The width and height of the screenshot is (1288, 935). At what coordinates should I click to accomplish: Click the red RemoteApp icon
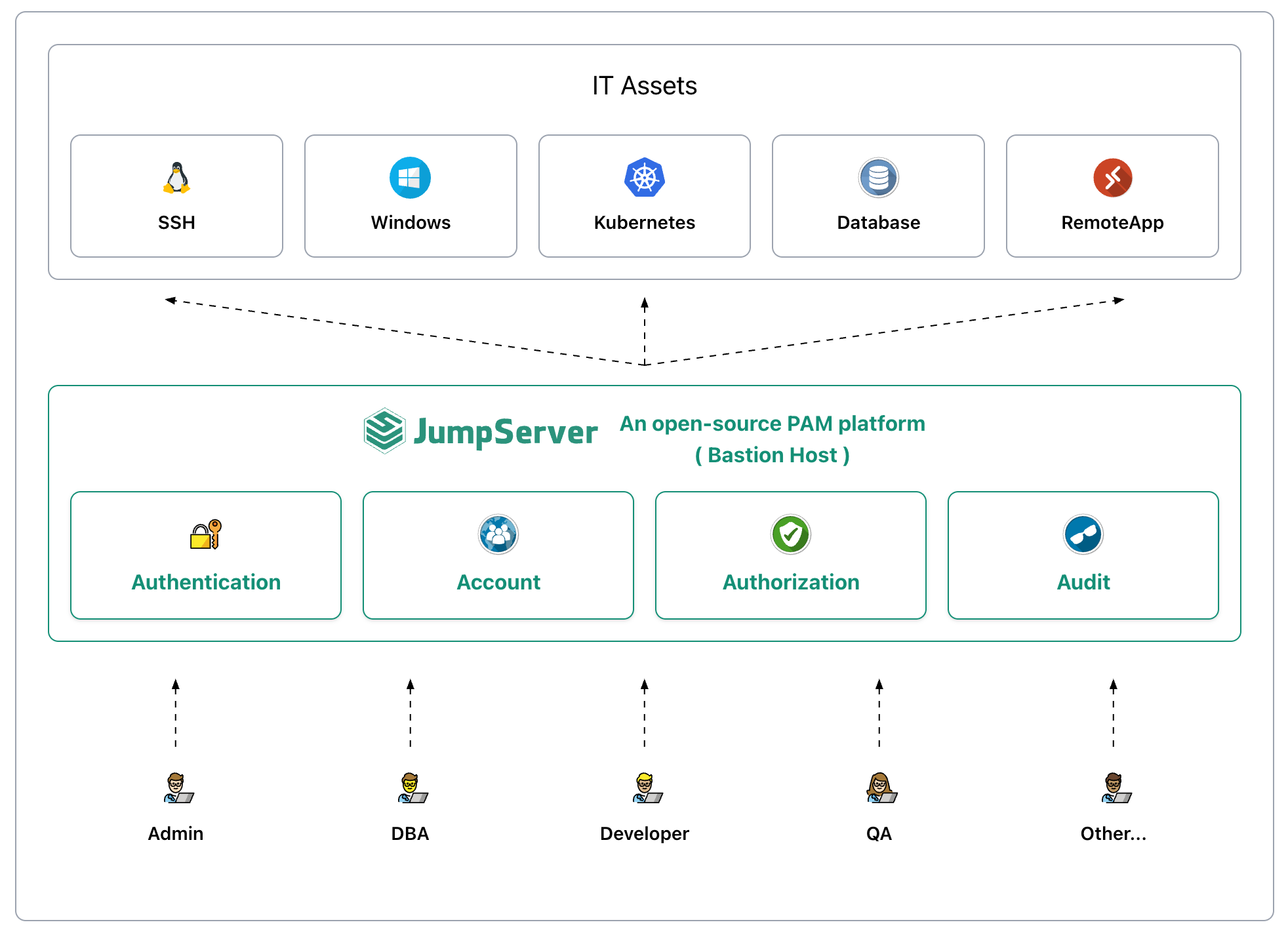point(1112,178)
